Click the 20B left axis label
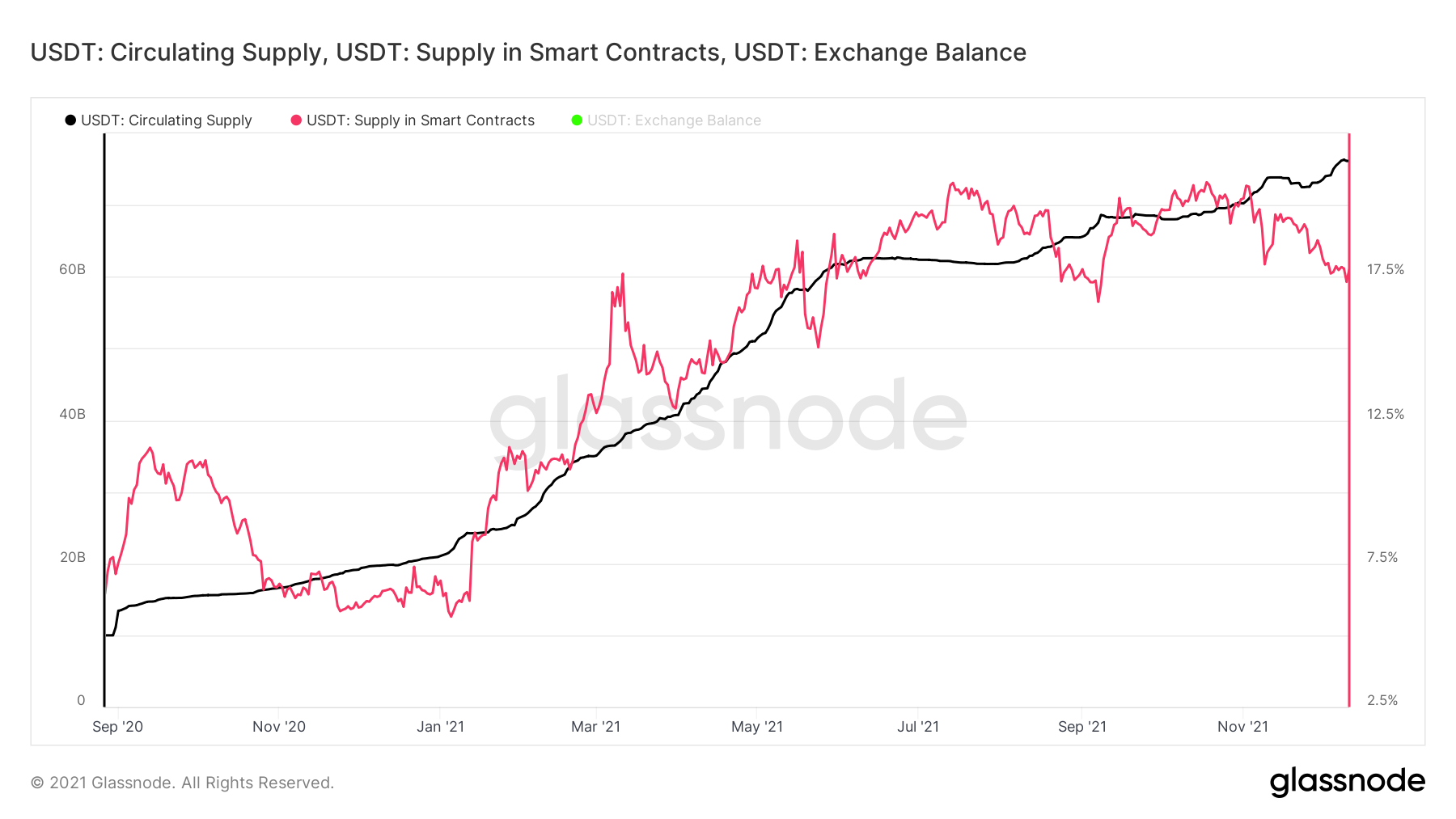Screen dimensions: 1456x819 point(72,557)
